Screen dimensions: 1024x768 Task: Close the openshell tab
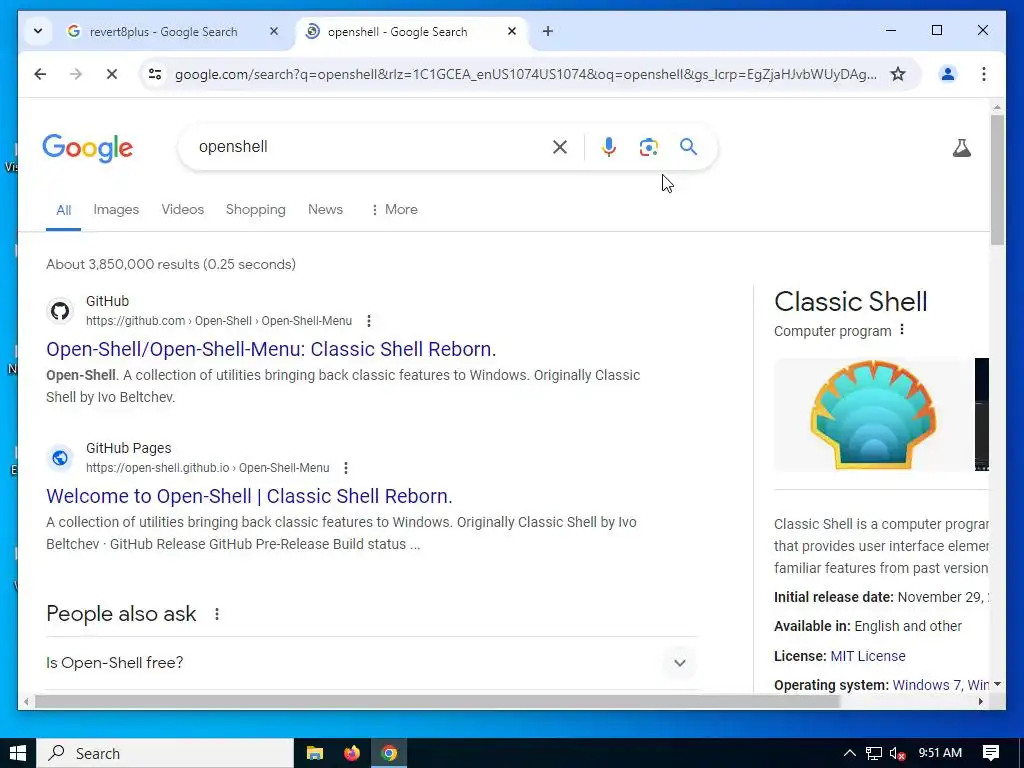click(x=512, y=31)
